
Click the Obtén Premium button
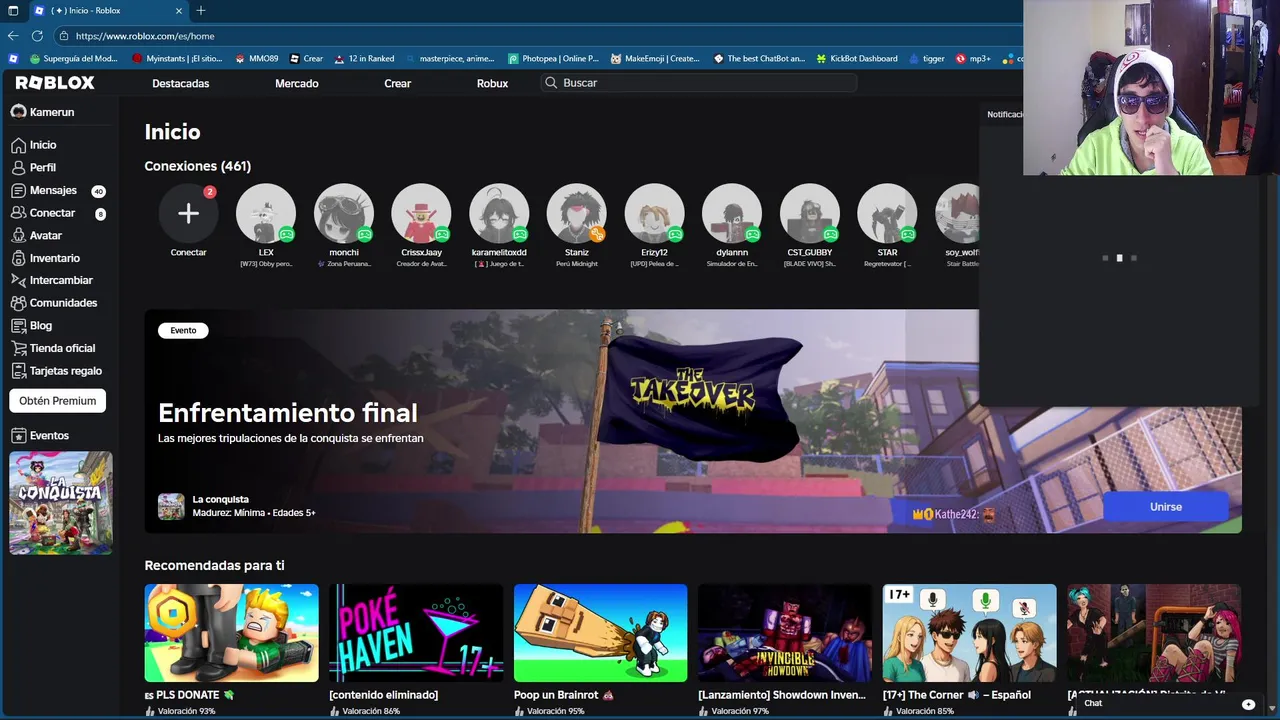(58, 401)
